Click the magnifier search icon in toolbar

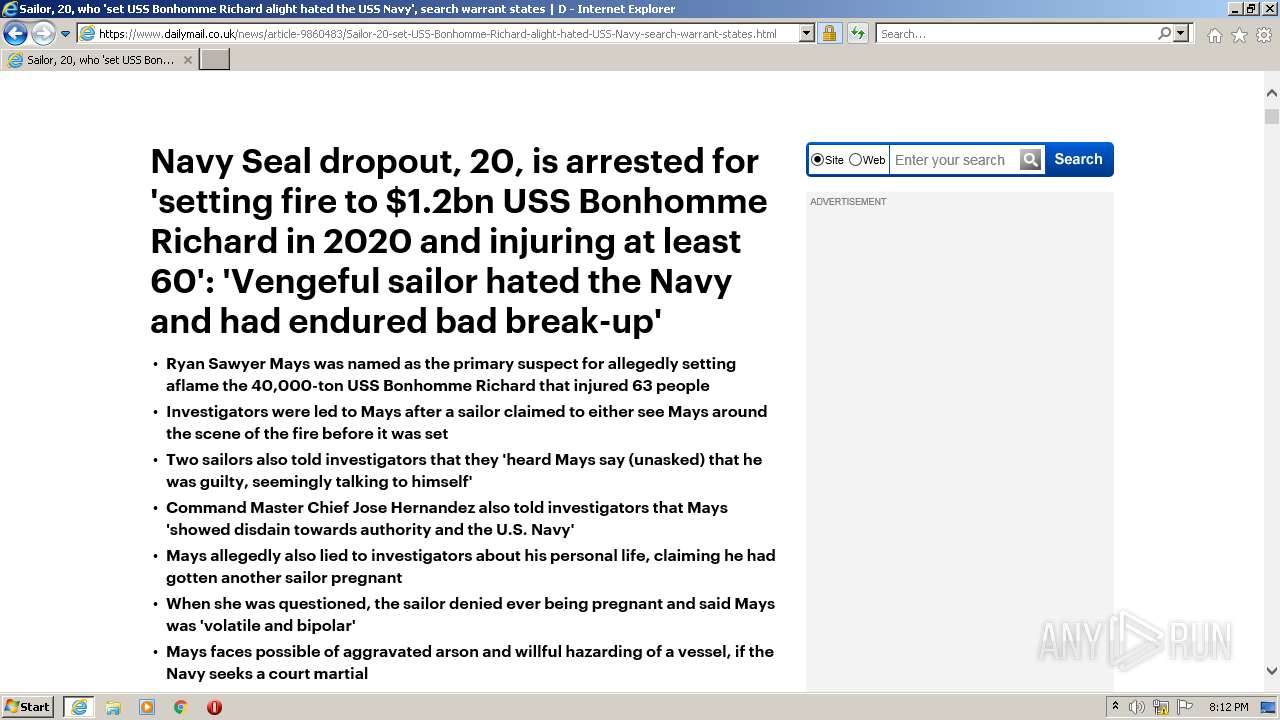click(1164, 34)
